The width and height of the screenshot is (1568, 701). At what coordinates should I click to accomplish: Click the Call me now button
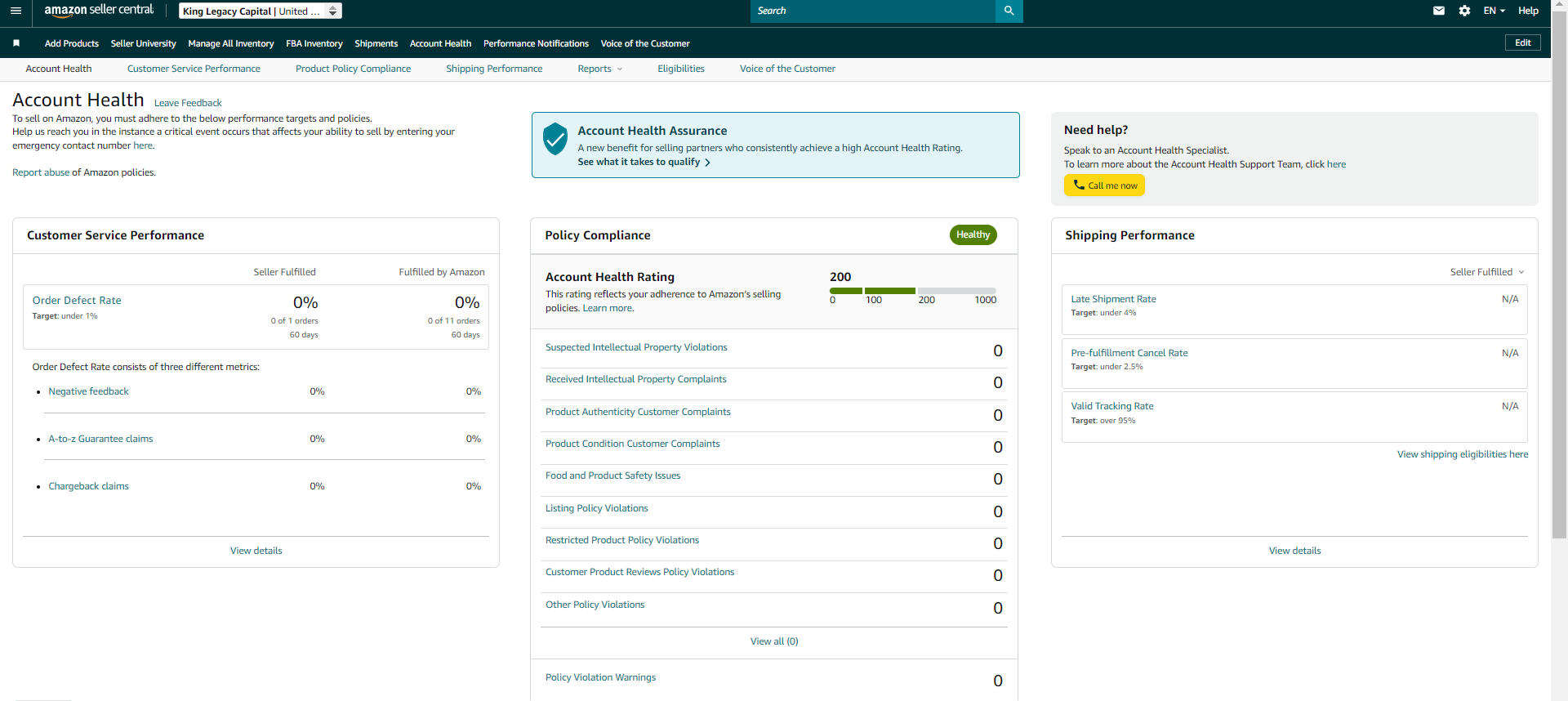[x=1104, y=185]
